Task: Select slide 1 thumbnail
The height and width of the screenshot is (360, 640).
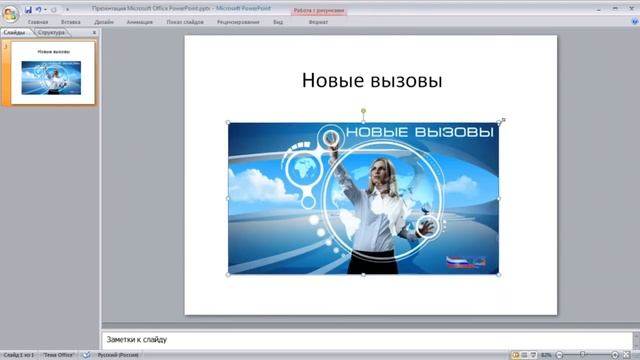Action: click(x=53, y=73)
